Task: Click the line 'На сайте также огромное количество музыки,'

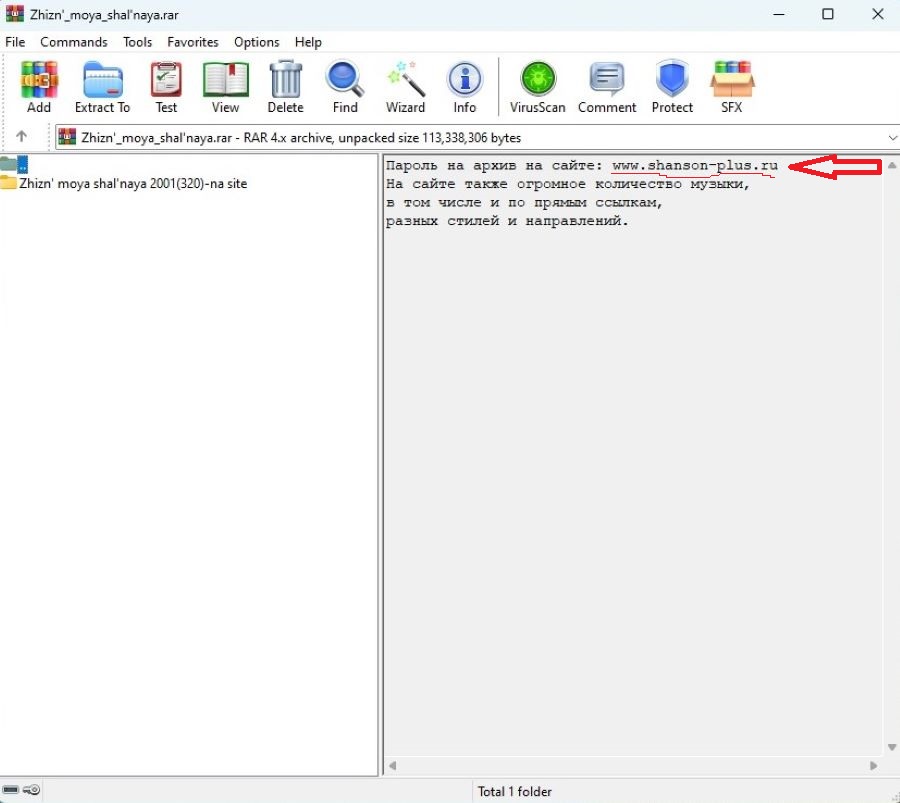Action: pyautogui.click(x=568, y=184)
